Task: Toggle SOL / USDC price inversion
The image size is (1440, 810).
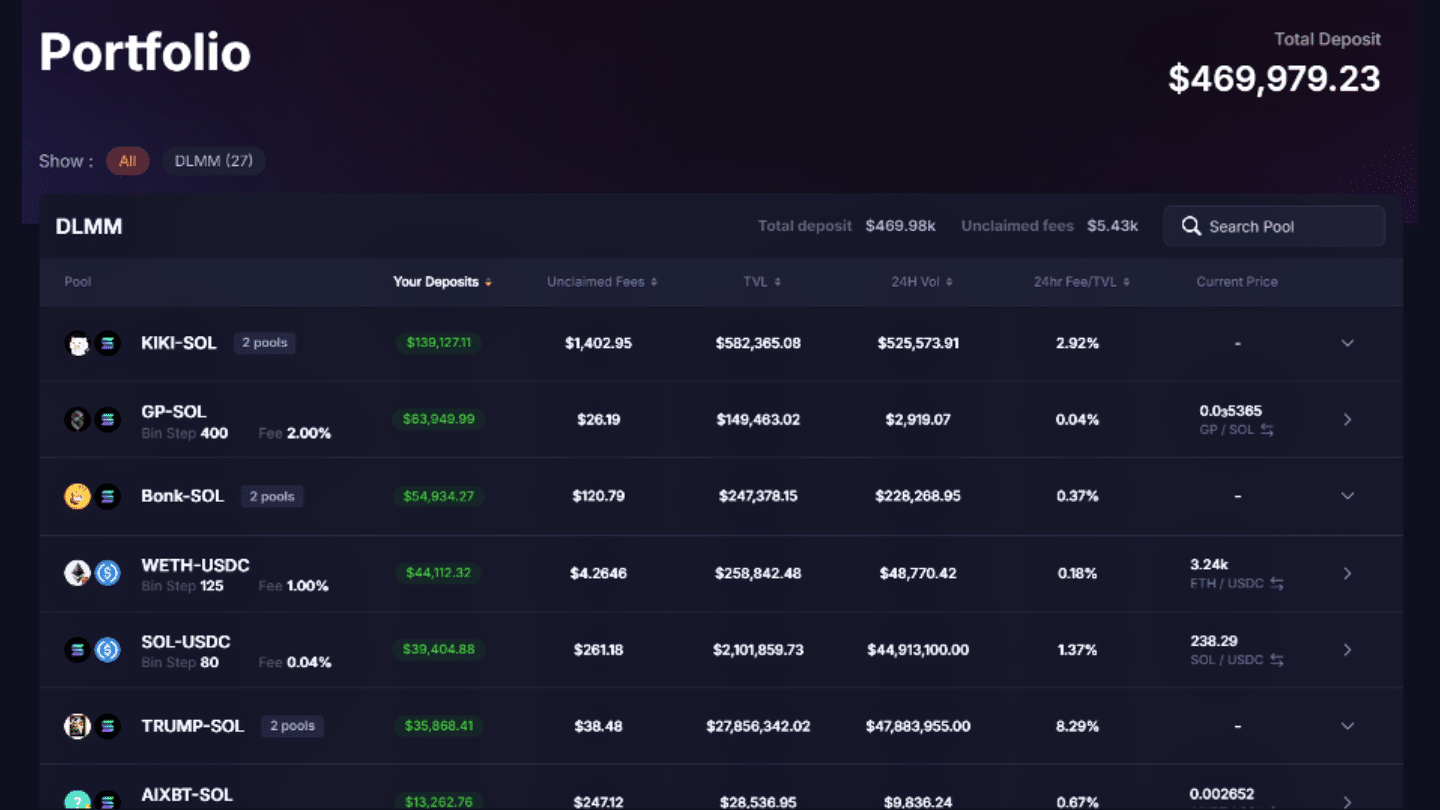Action: [1277, 660]
